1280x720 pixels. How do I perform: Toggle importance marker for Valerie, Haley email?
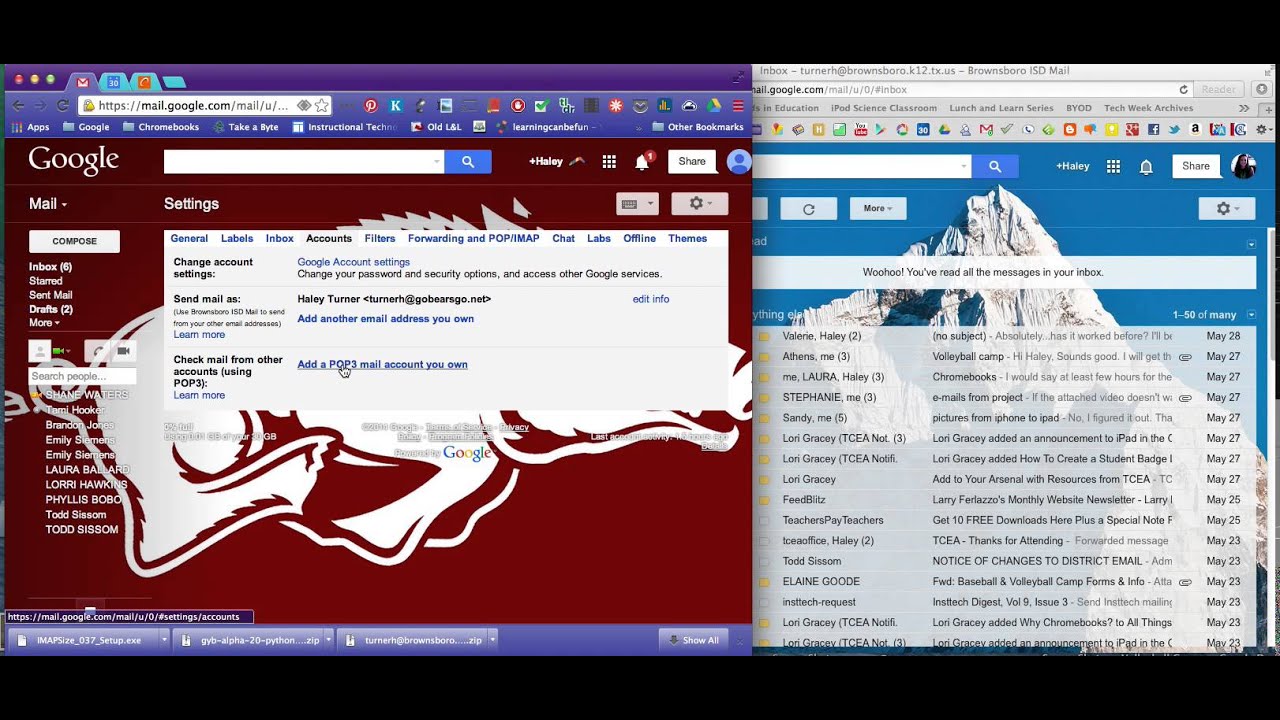coord(763,336)
